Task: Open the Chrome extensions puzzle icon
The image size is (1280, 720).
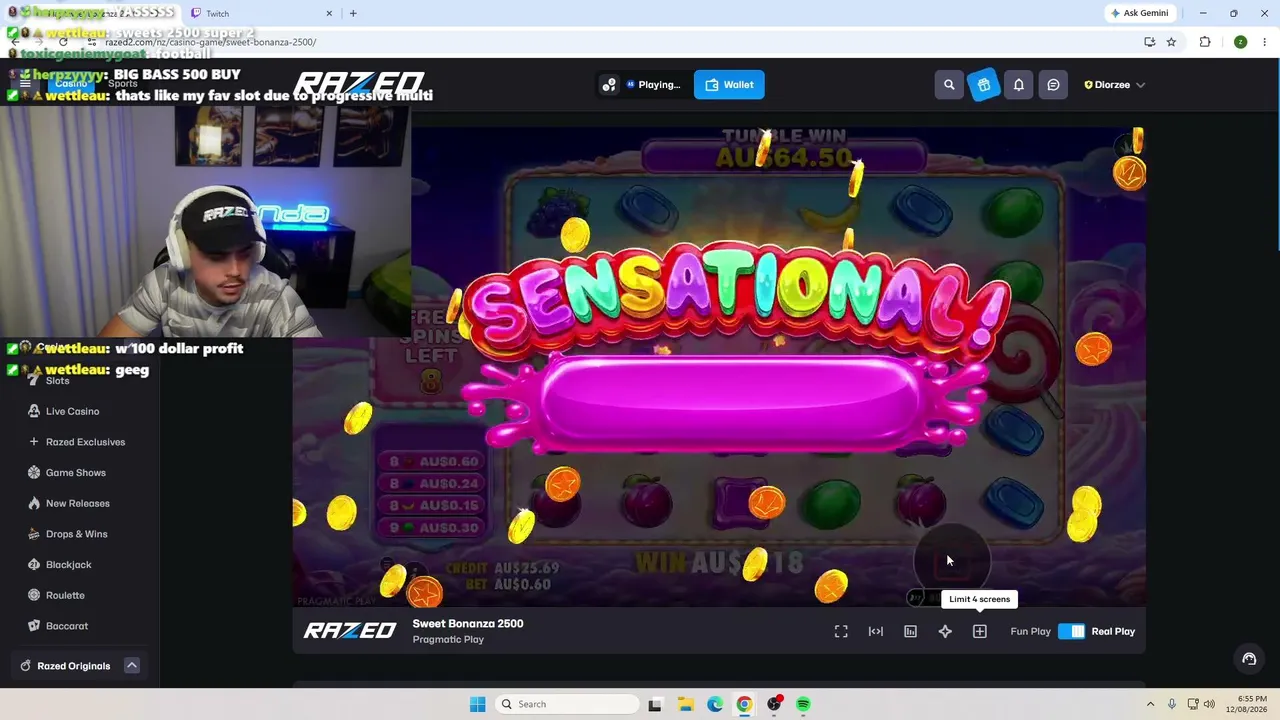Action: 1205,42
